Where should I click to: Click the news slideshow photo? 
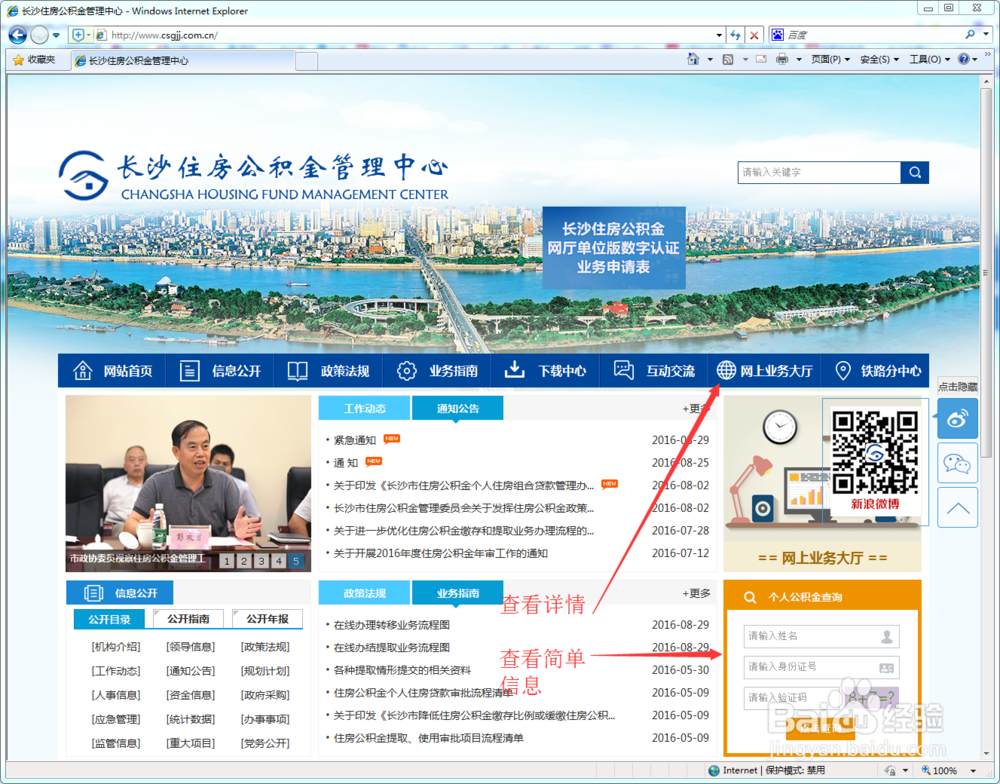click(188, 483)
